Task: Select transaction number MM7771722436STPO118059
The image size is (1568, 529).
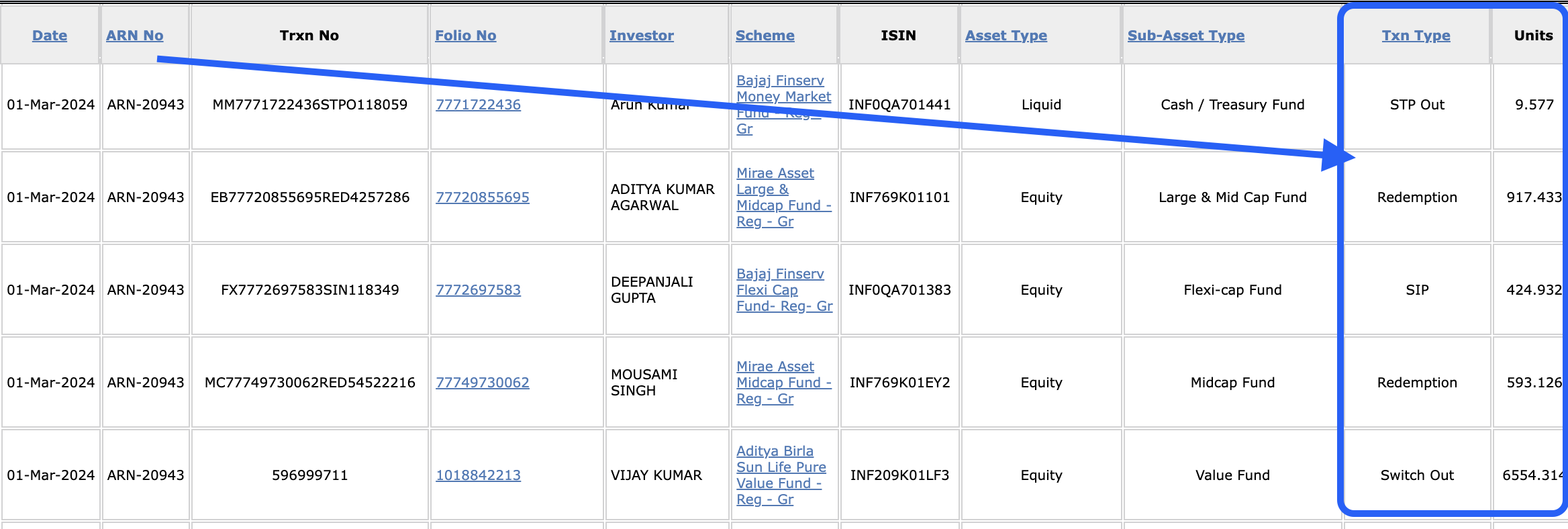Action: (x=310, y=105)
